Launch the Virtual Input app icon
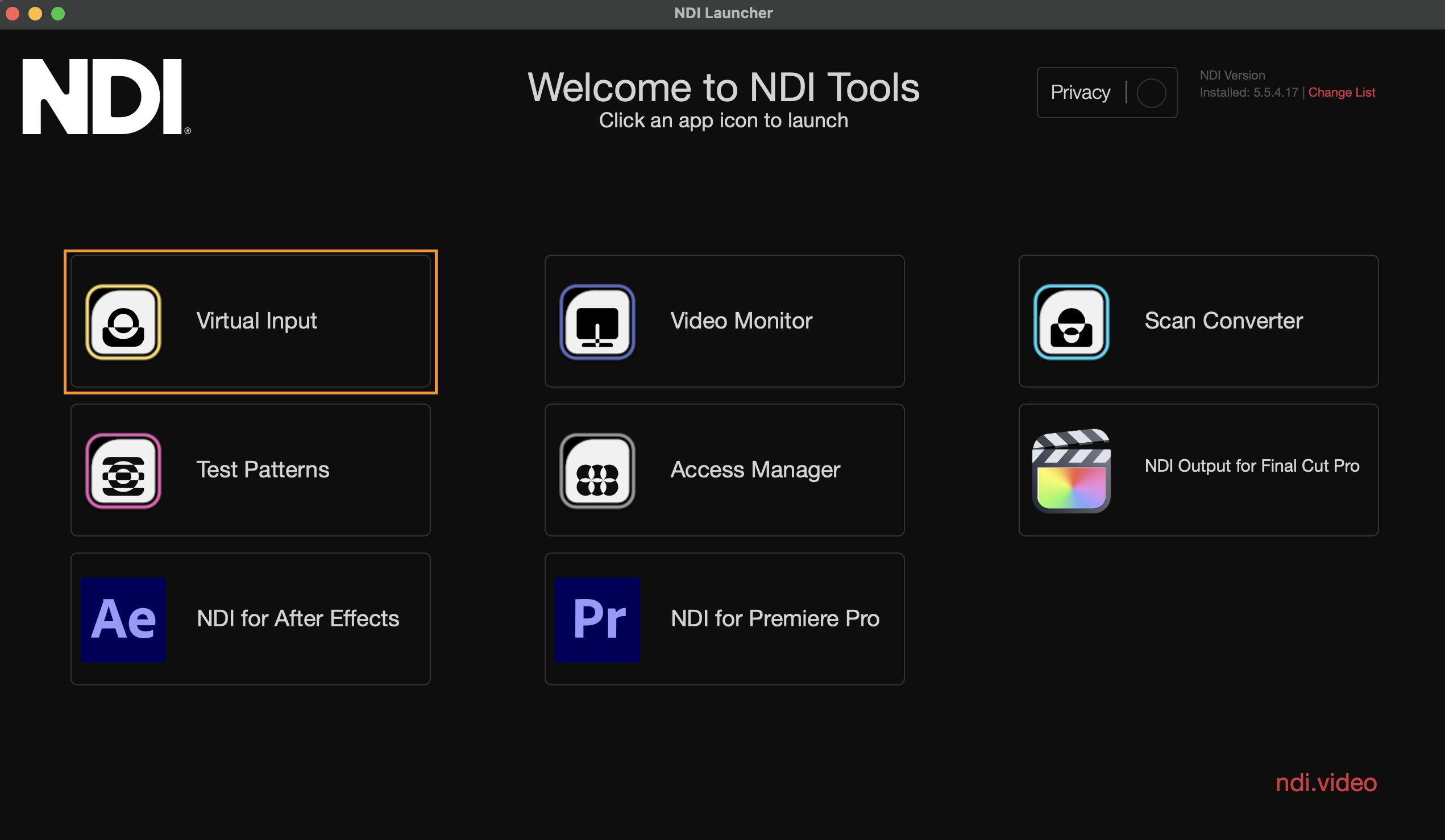 pos(123,322)
